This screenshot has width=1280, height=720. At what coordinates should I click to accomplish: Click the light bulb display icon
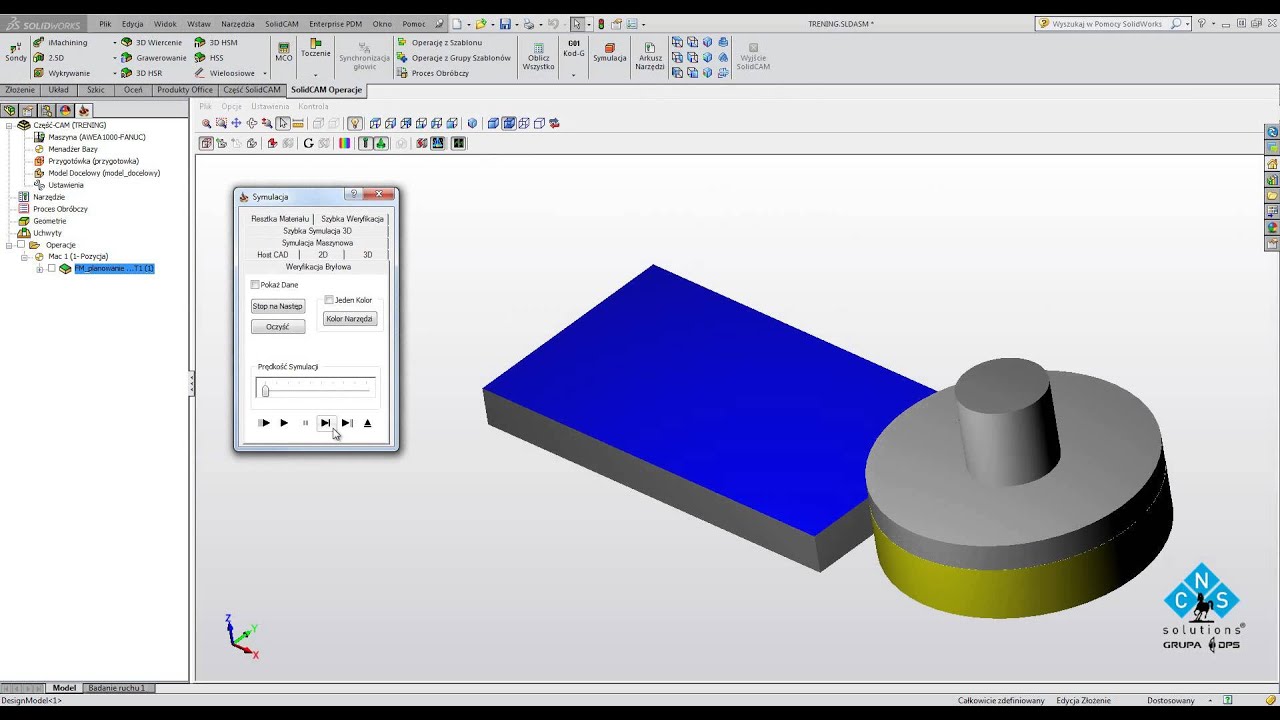tap(354, 124)
